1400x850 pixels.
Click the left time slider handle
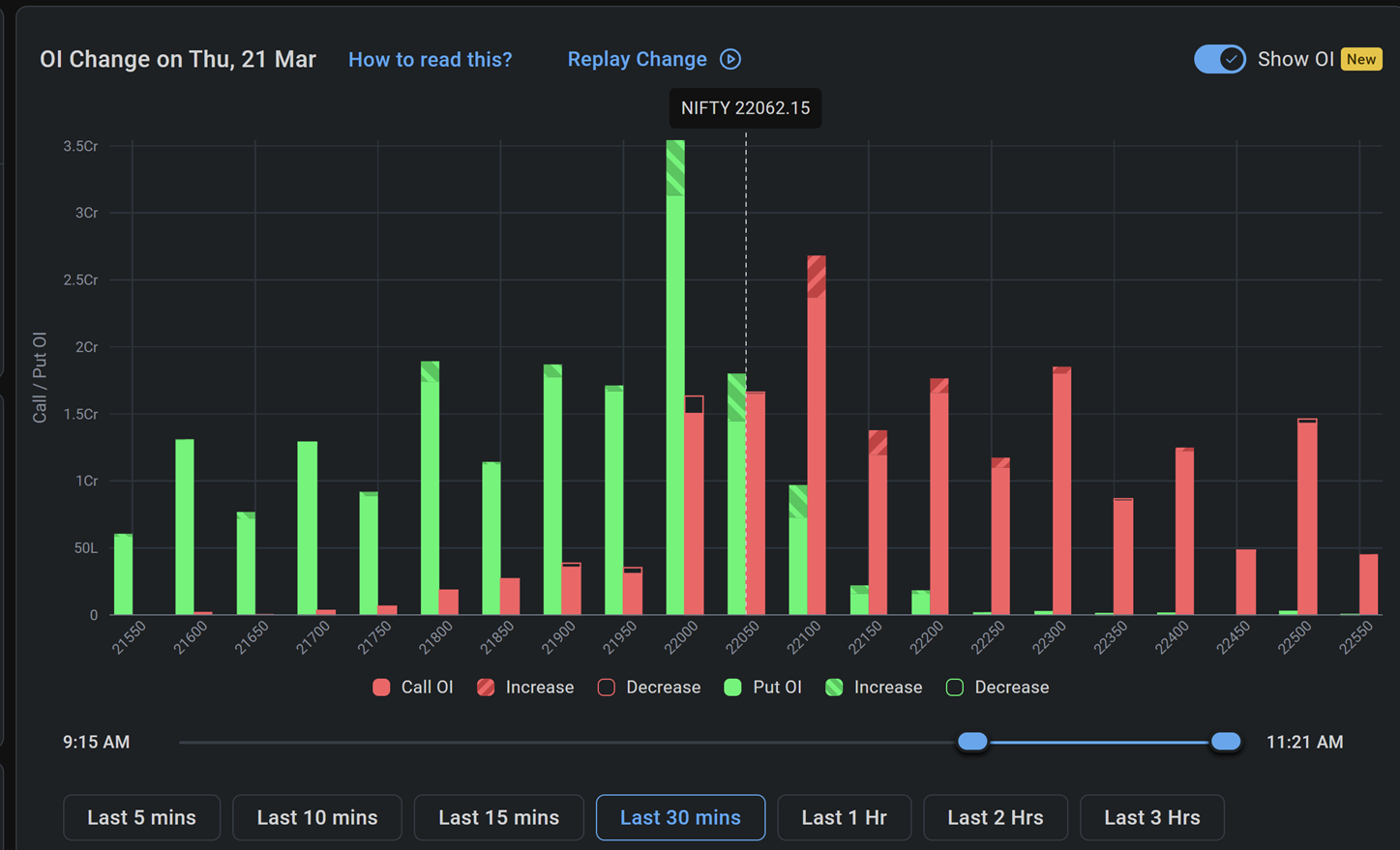click(972, 742)
